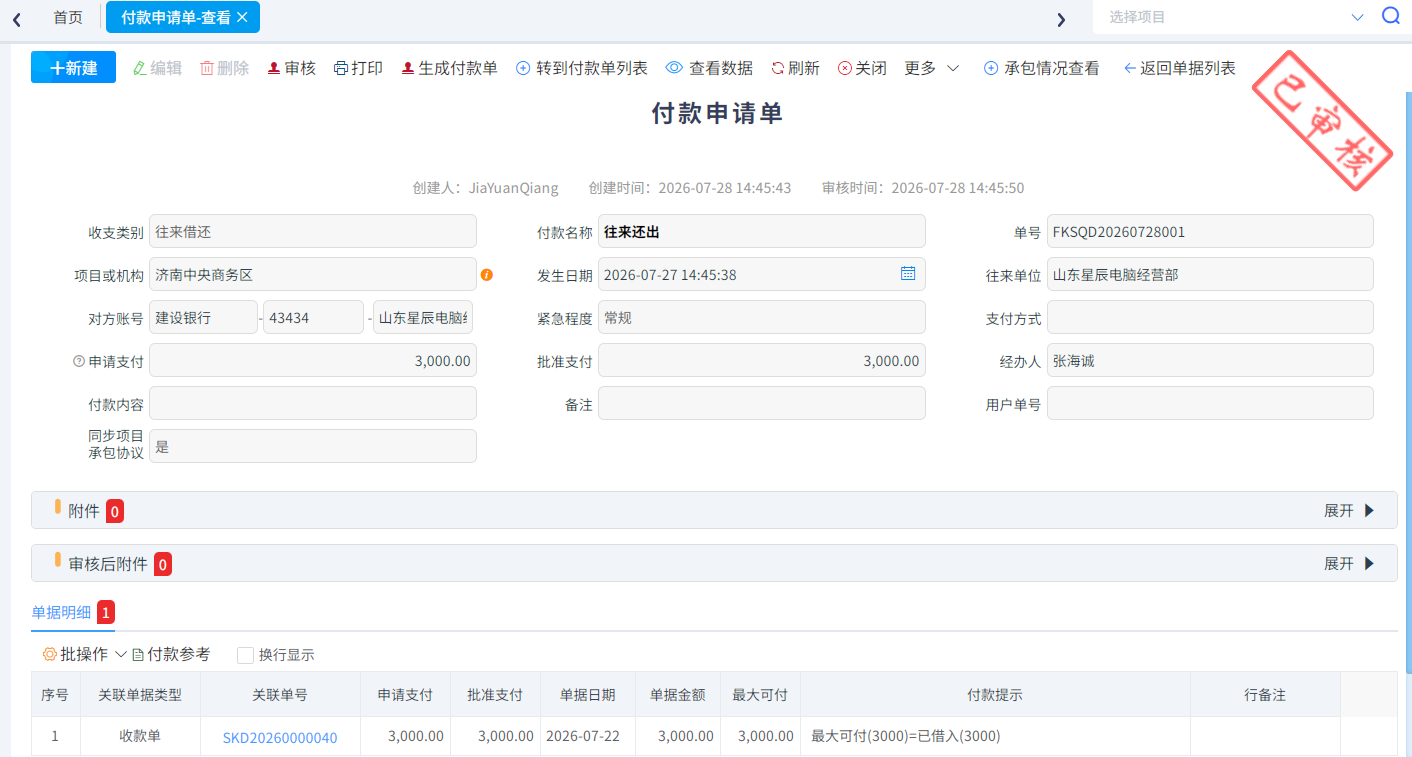This screenshot has width=1412, height=757.
Task: Click the 付款提示 column header
Action: click(x=995, y=695)
